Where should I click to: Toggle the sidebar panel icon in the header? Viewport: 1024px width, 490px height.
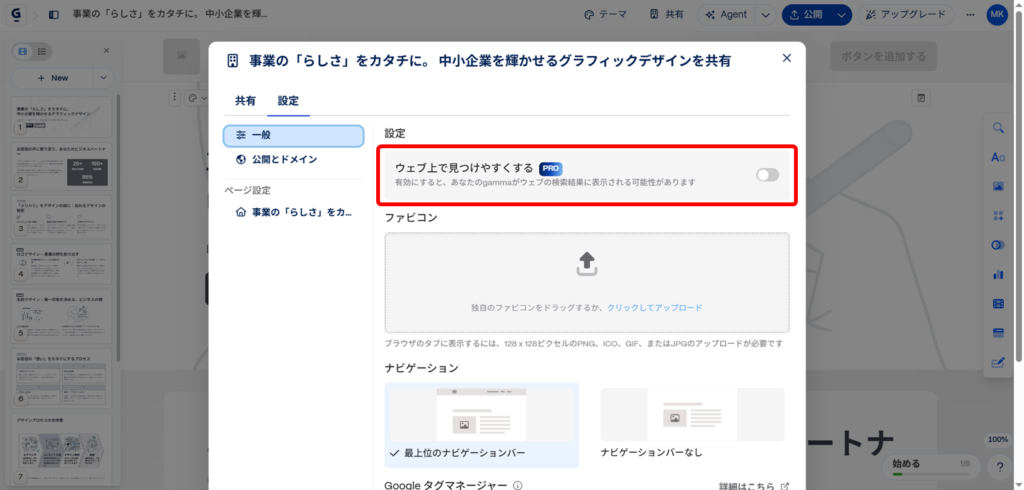coord(53,15)
